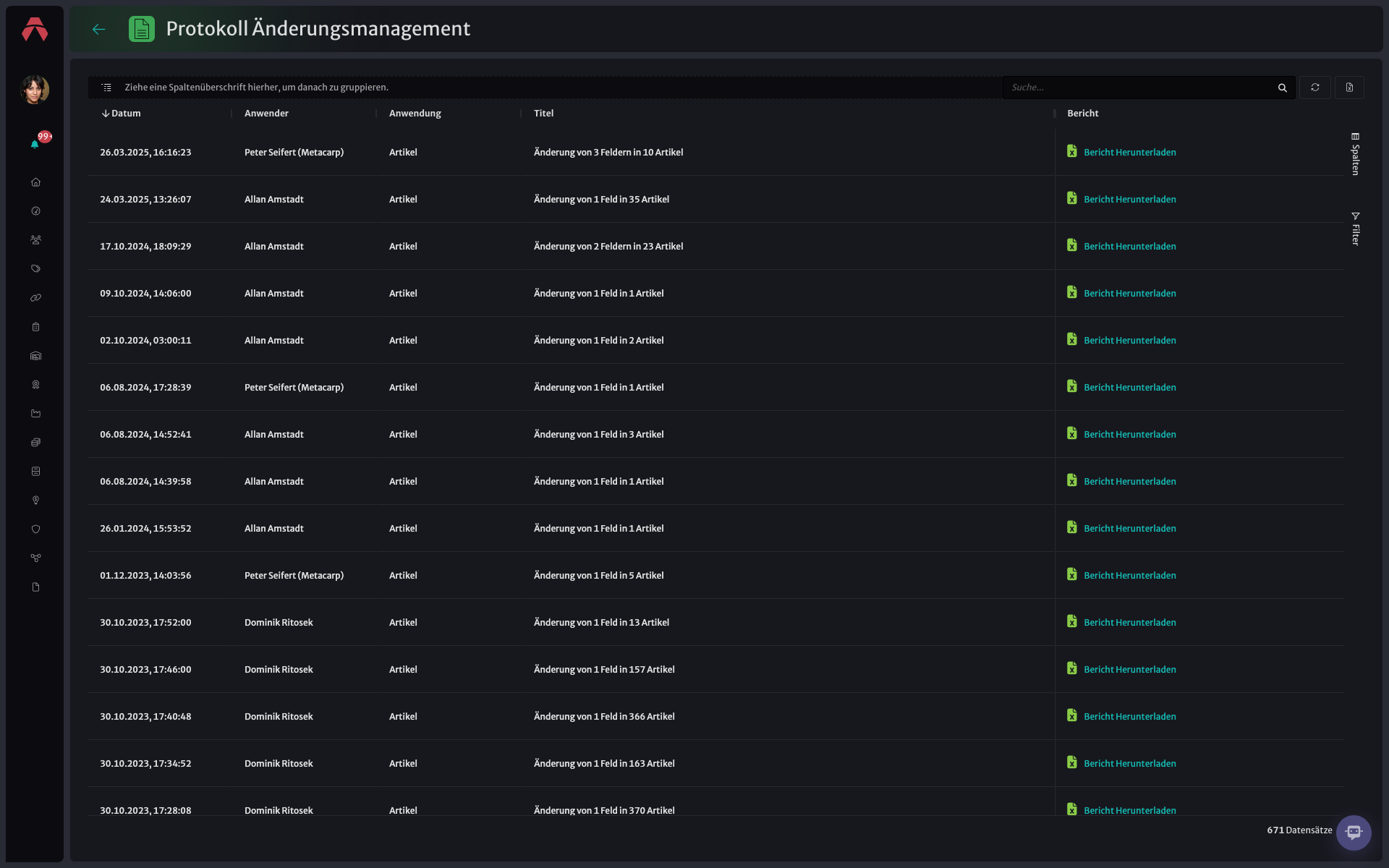Sort by the Titel column header

(x=543, y=114)
